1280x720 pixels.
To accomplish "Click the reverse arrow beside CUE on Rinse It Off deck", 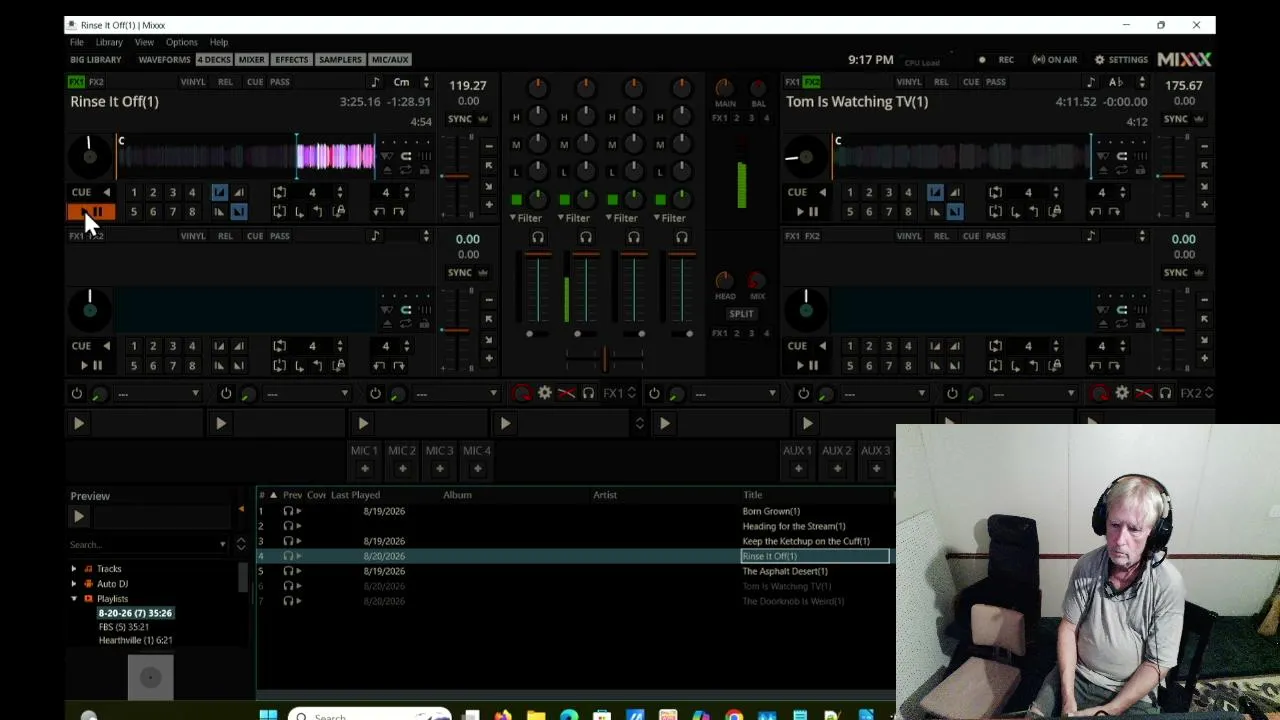I will click(x=106, y=192).
